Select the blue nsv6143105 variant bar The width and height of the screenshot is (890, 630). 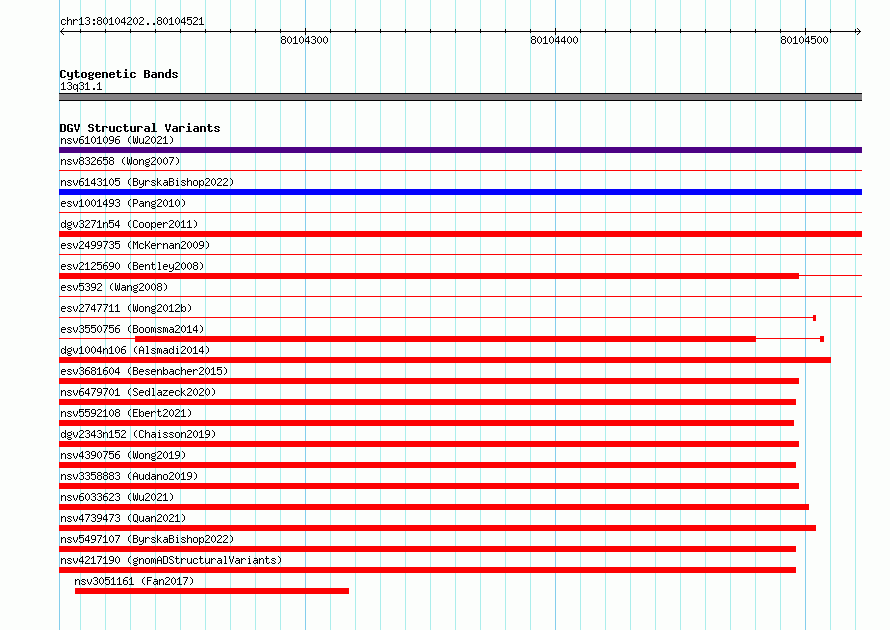[x=460, y=192]
